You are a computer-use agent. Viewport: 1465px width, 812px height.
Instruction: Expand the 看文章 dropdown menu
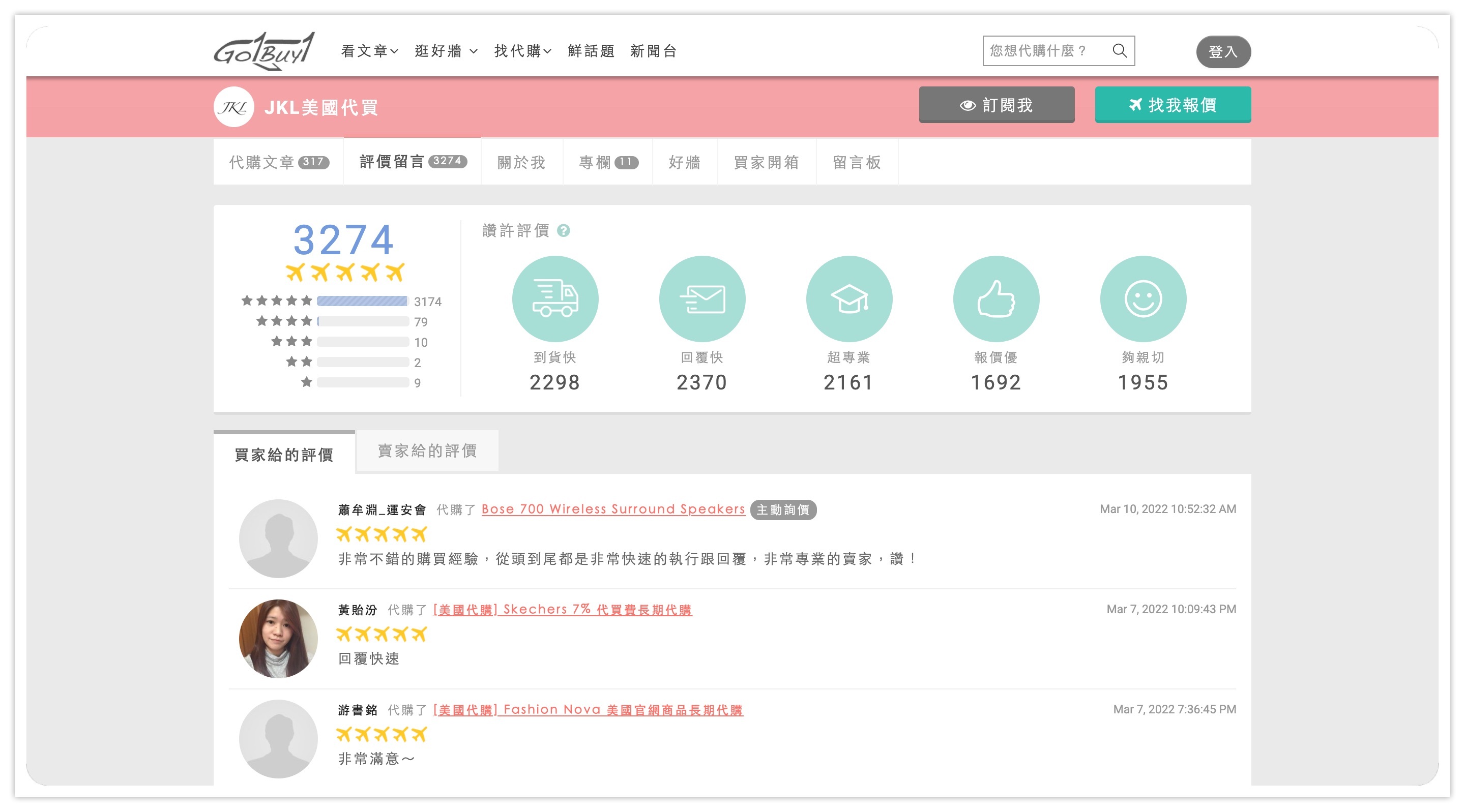pyautogui.click(x=369, y=51)
